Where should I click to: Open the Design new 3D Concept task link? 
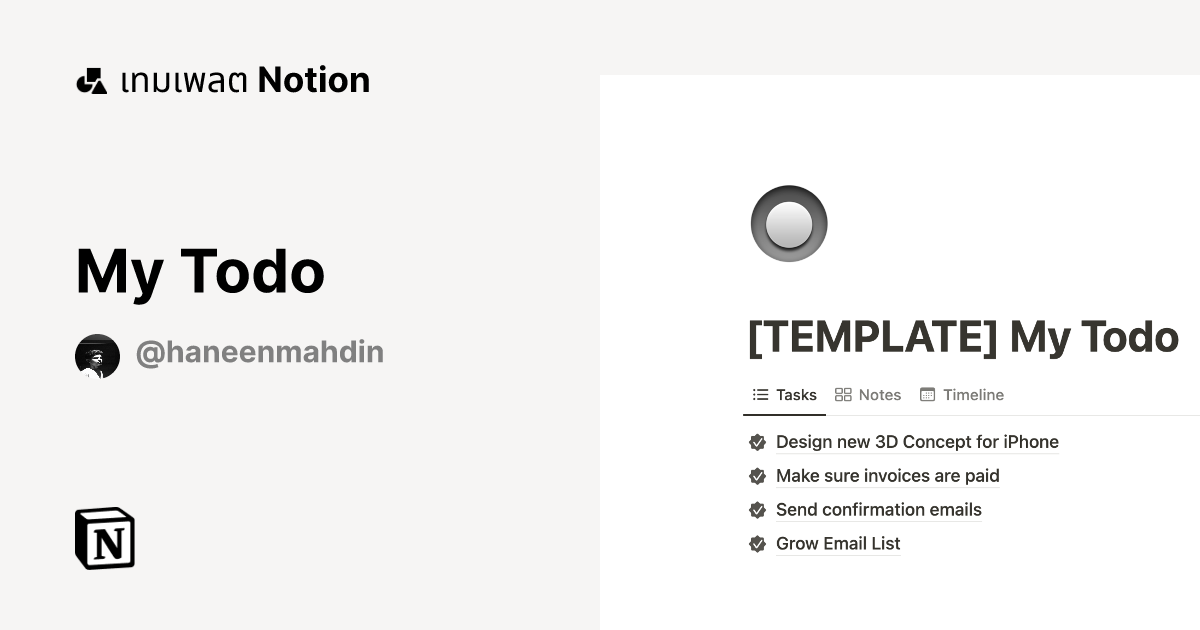point(917,442)
